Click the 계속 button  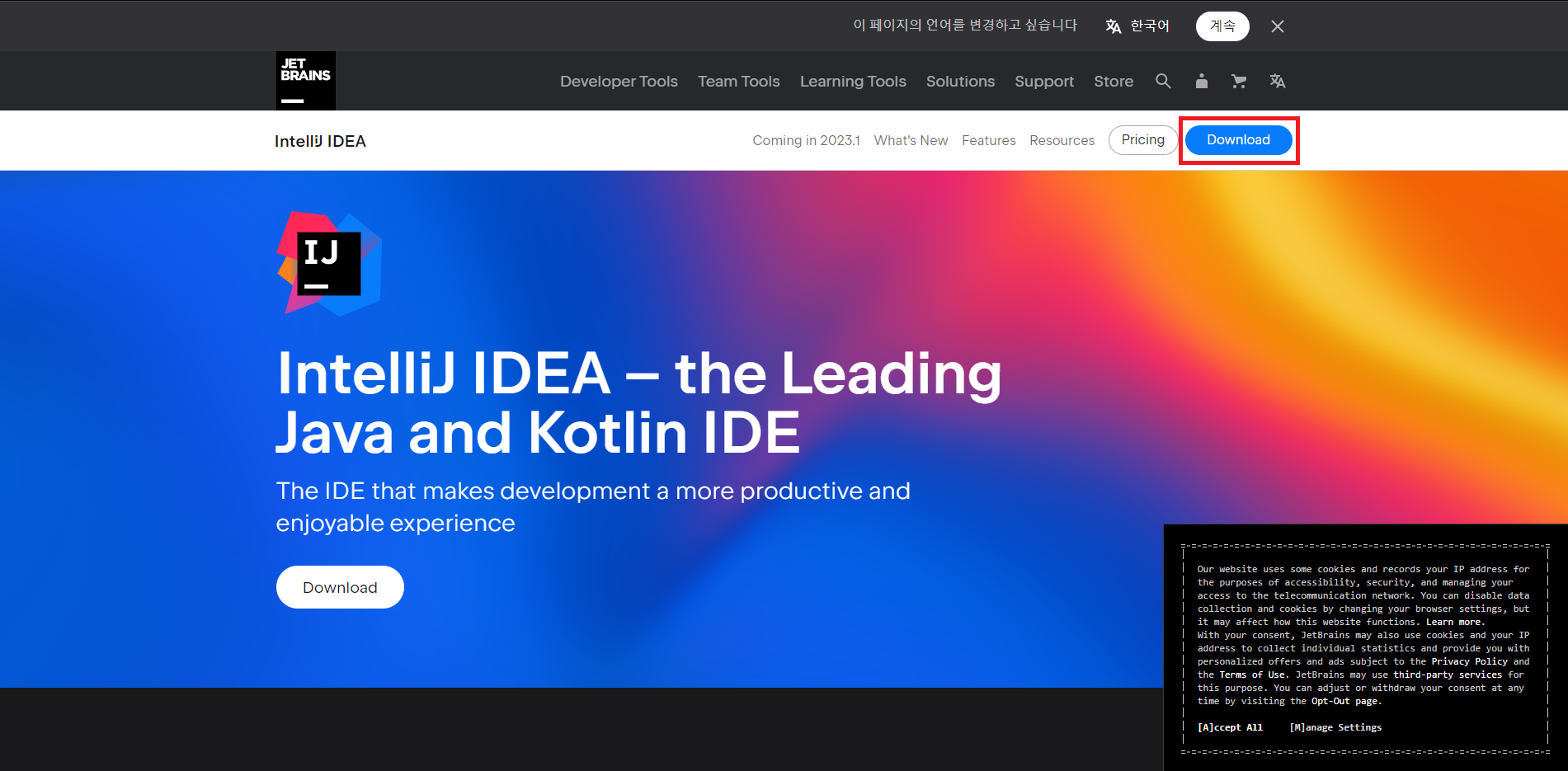[1222, 26]
